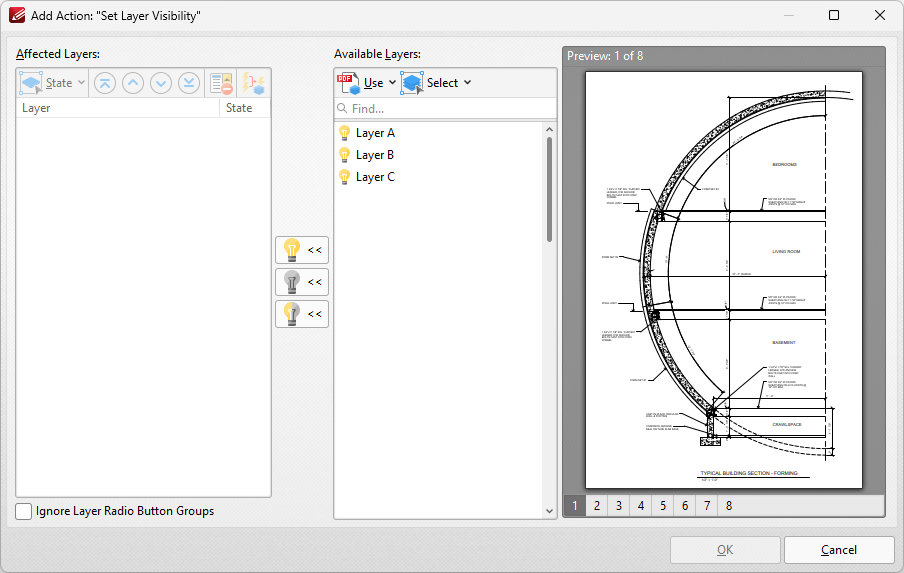Switch preview to page 2
The height and width of the screenshot is (573, 904).
point(597,506)
